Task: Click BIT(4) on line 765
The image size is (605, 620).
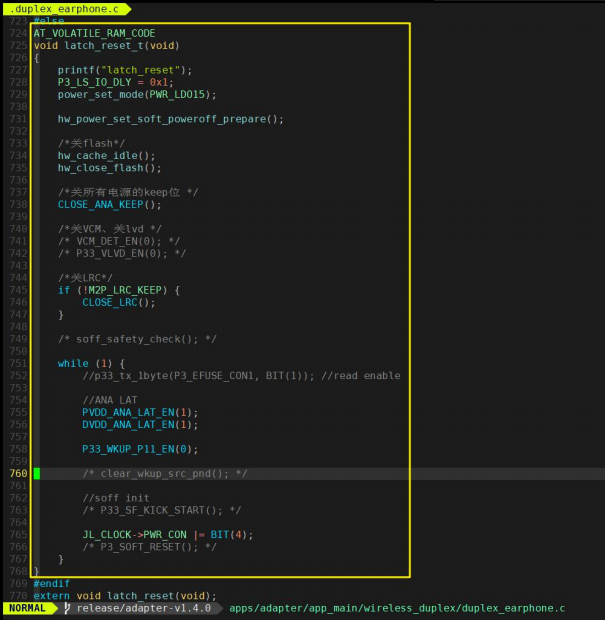Action: (x=229, y=535)
